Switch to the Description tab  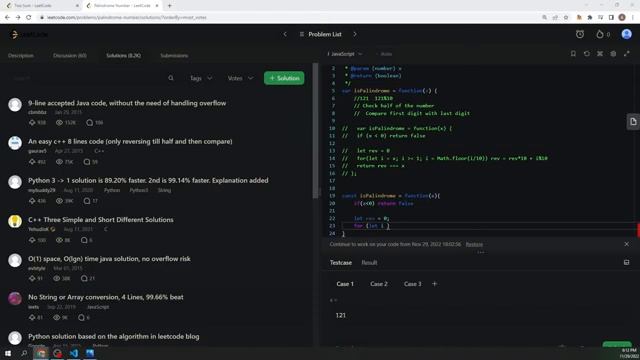21,56
